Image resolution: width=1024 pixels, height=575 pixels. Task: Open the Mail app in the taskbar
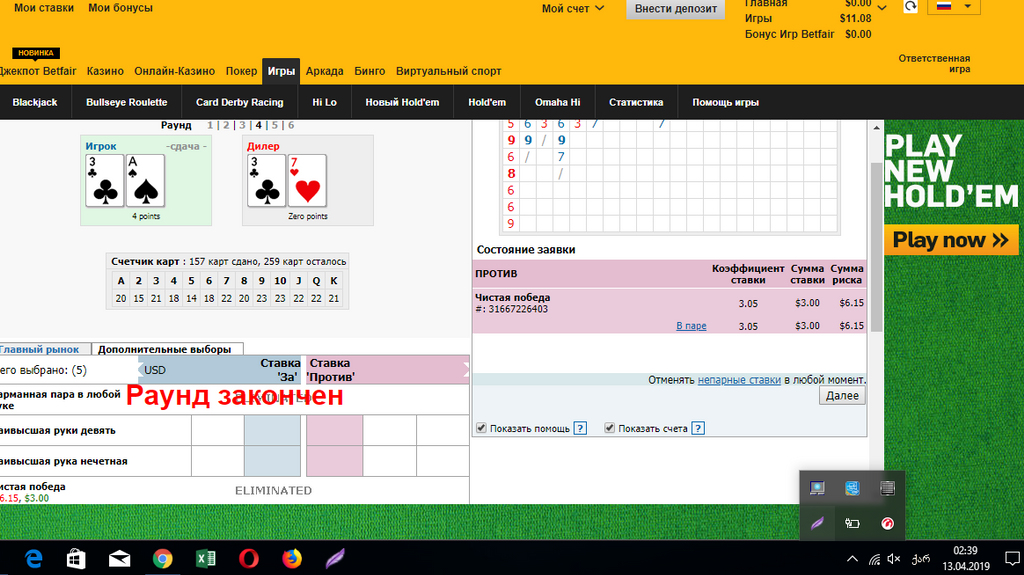click(x=120, y=559)
